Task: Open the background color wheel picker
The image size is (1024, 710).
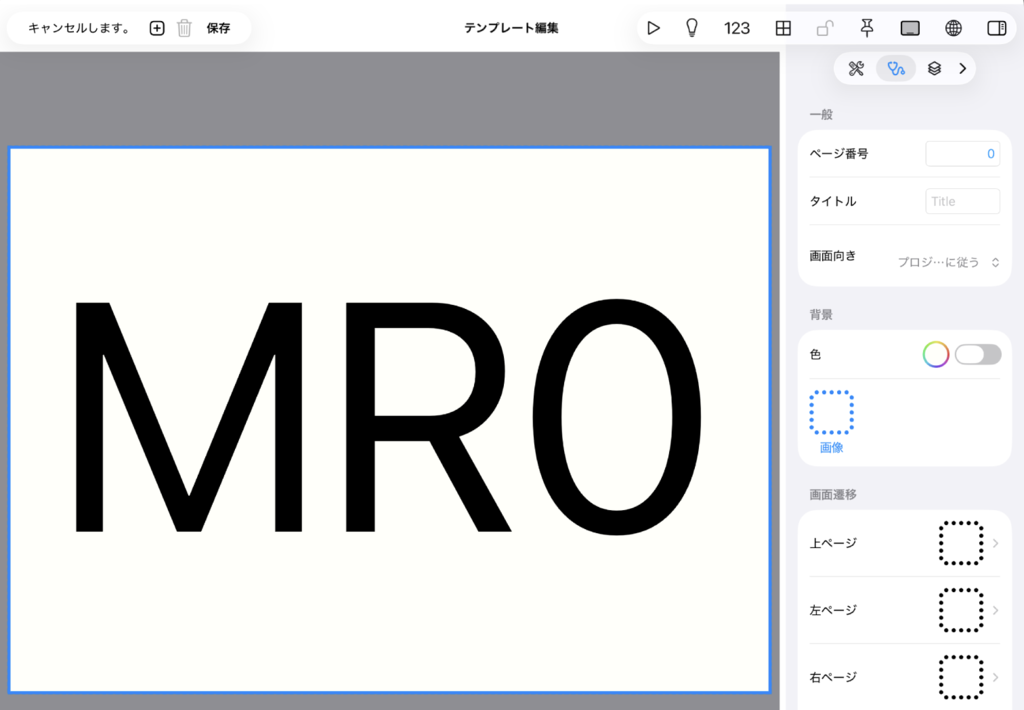Action: [935, 355]
